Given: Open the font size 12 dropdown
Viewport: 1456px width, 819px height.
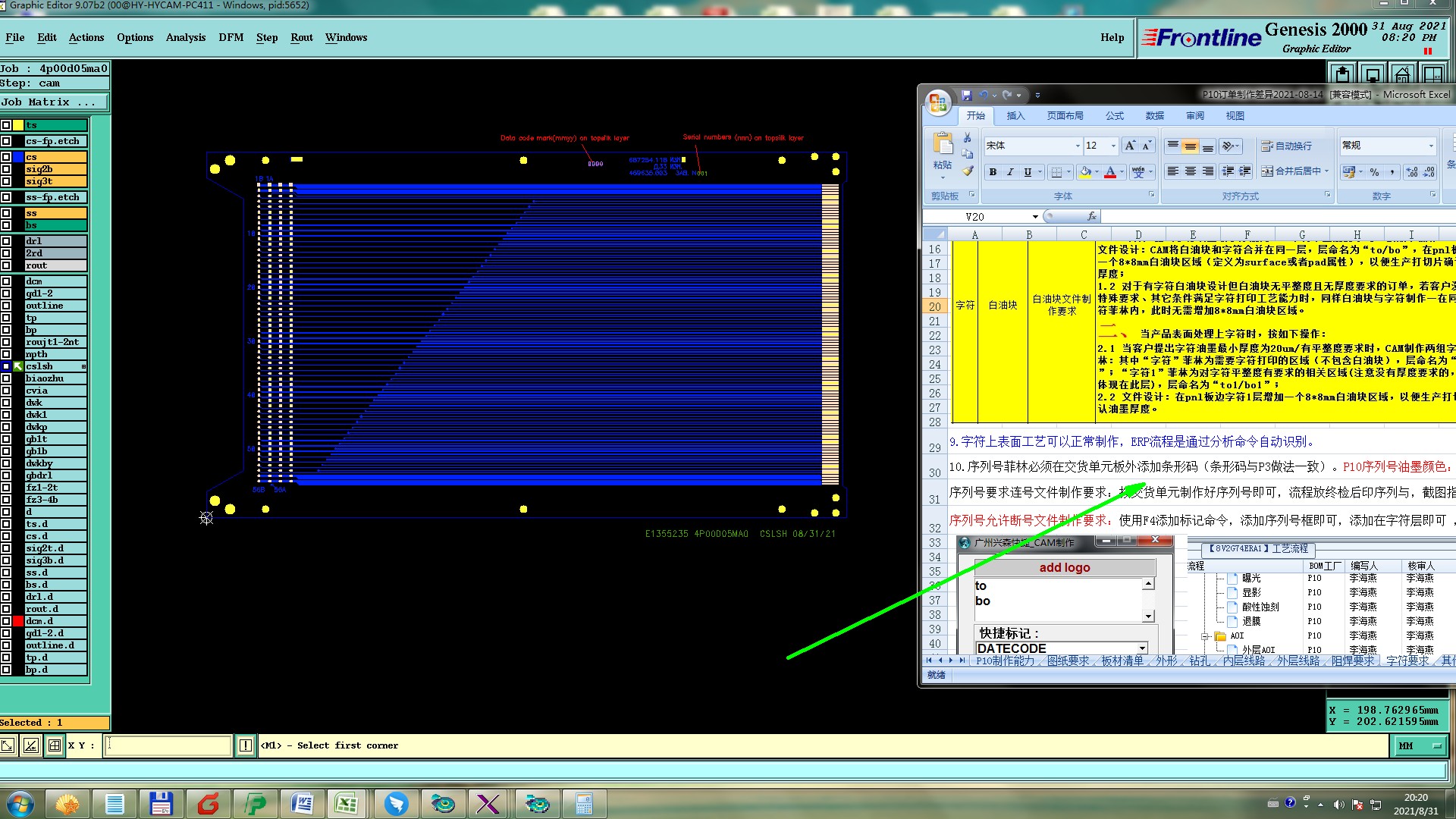Looking at the screenshot, I should point(1112,146).
